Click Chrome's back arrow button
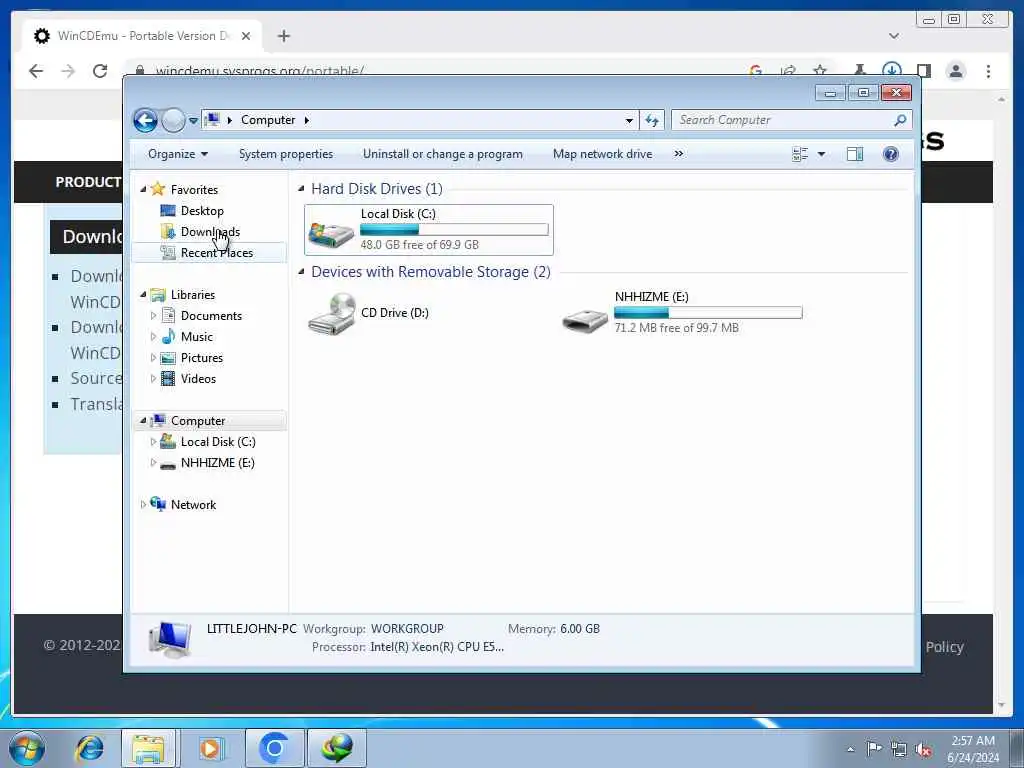Viewport: 1024px width, 768px height. tap(36, 71)
